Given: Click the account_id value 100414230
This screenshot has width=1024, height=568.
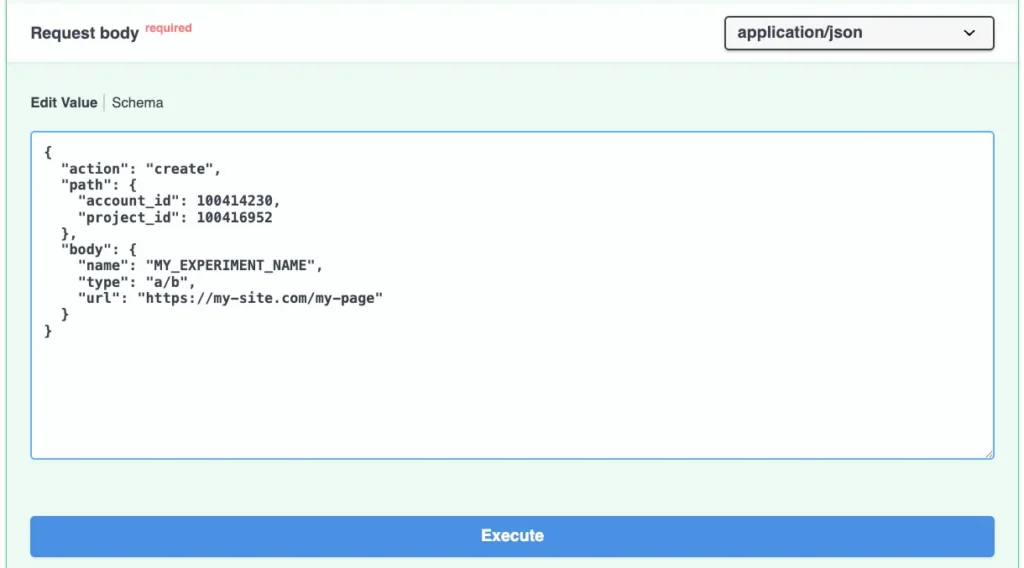Looking at the screenshot, I should (234, 201).
